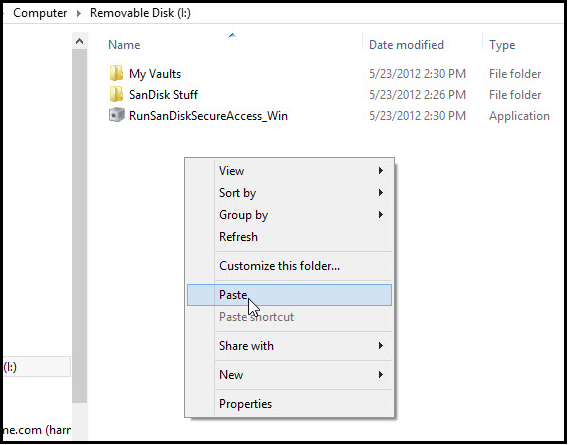568x445 pixels.
Task: Select the SanDisk Stuff folder icon
Action: point(116,95)
